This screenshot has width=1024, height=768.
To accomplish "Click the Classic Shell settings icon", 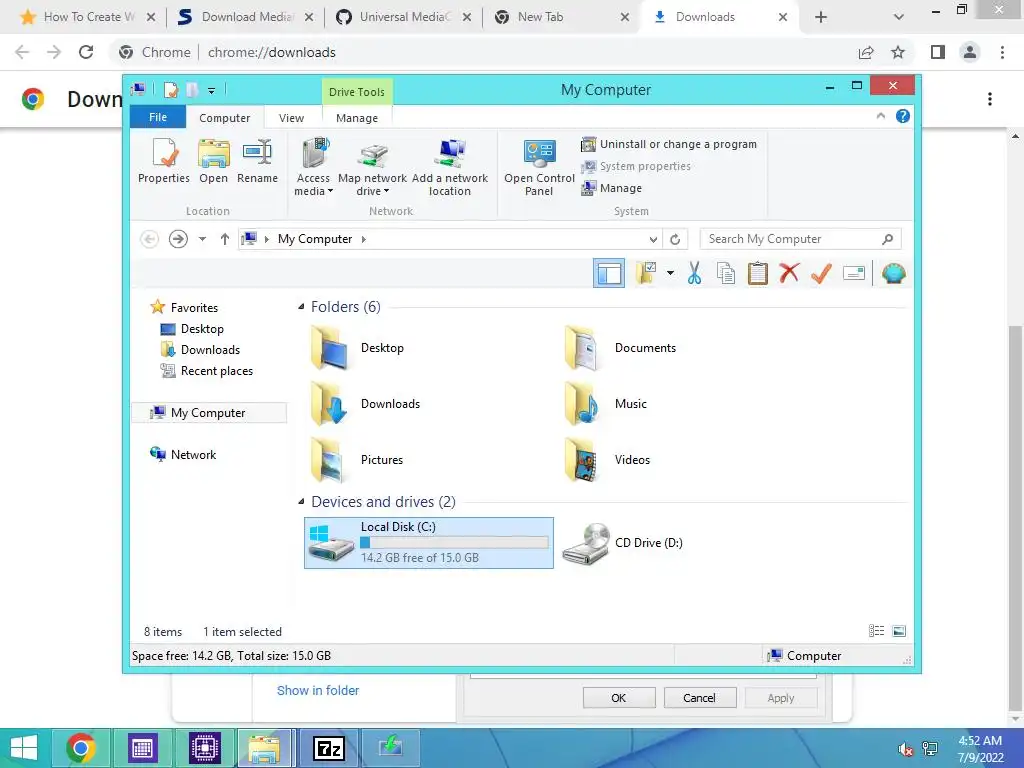I will click(893, 273).
